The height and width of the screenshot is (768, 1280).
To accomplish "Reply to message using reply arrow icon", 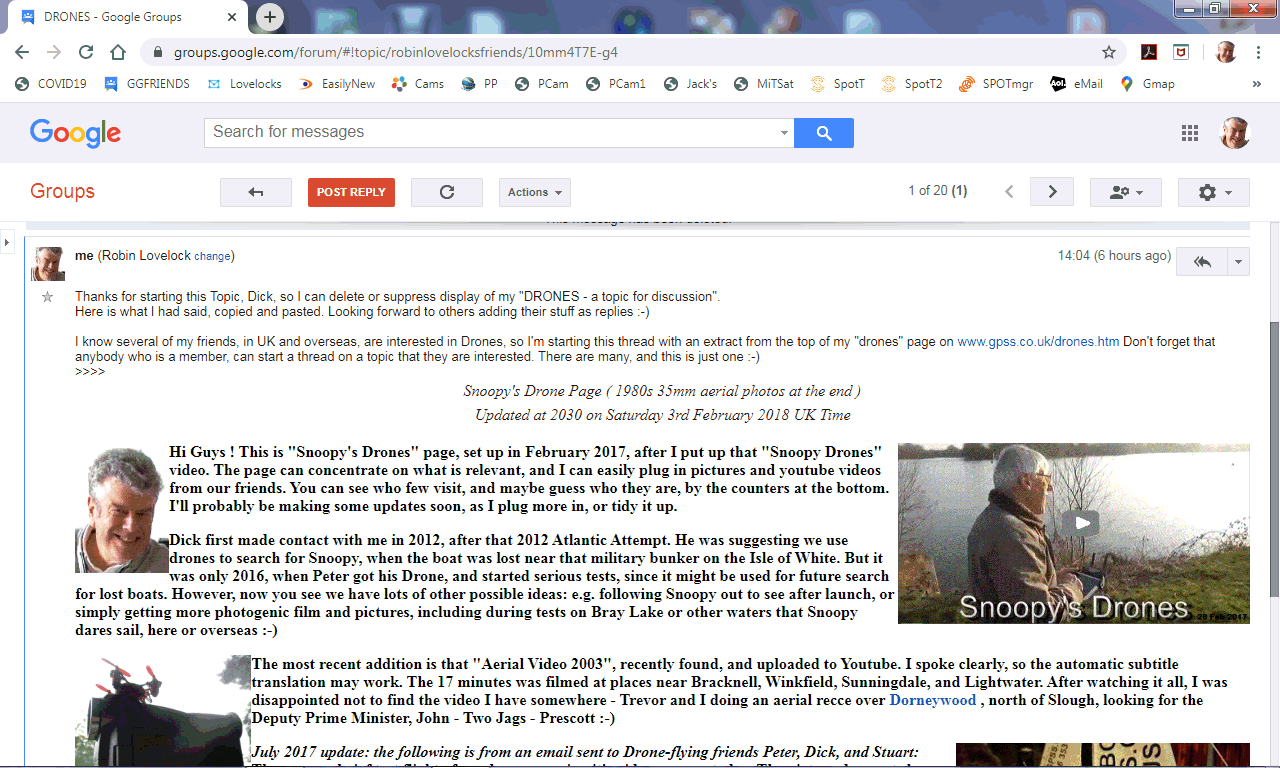I will tap(1202, 261).
